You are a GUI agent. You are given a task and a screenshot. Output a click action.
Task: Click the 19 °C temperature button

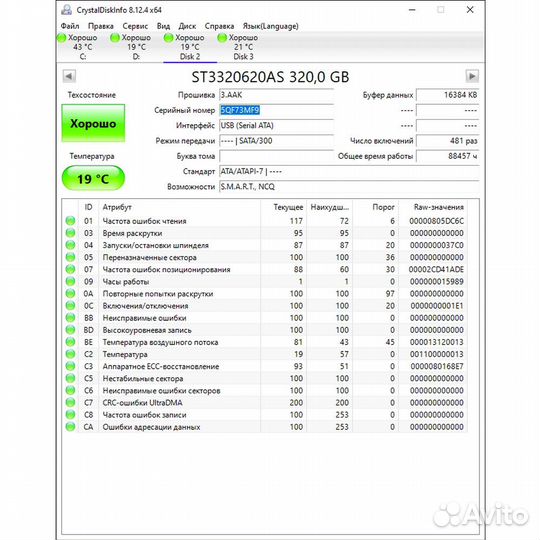tap(93, 178)
